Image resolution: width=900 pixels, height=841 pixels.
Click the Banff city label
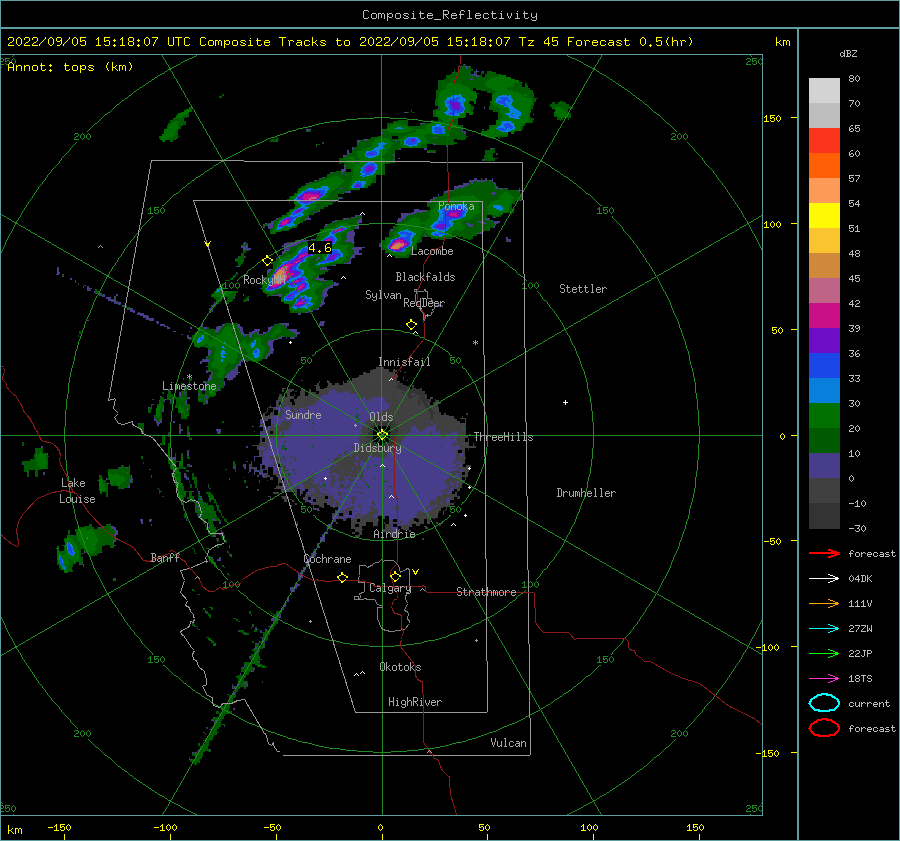(x=165, y=557)
